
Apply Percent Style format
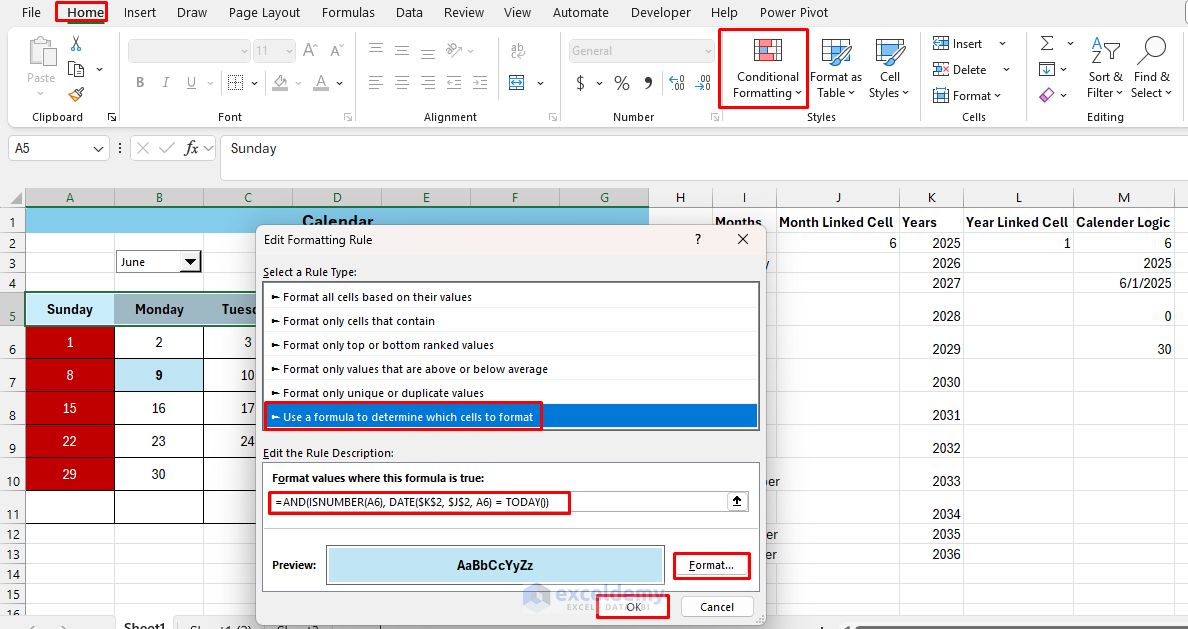point(622,83)
